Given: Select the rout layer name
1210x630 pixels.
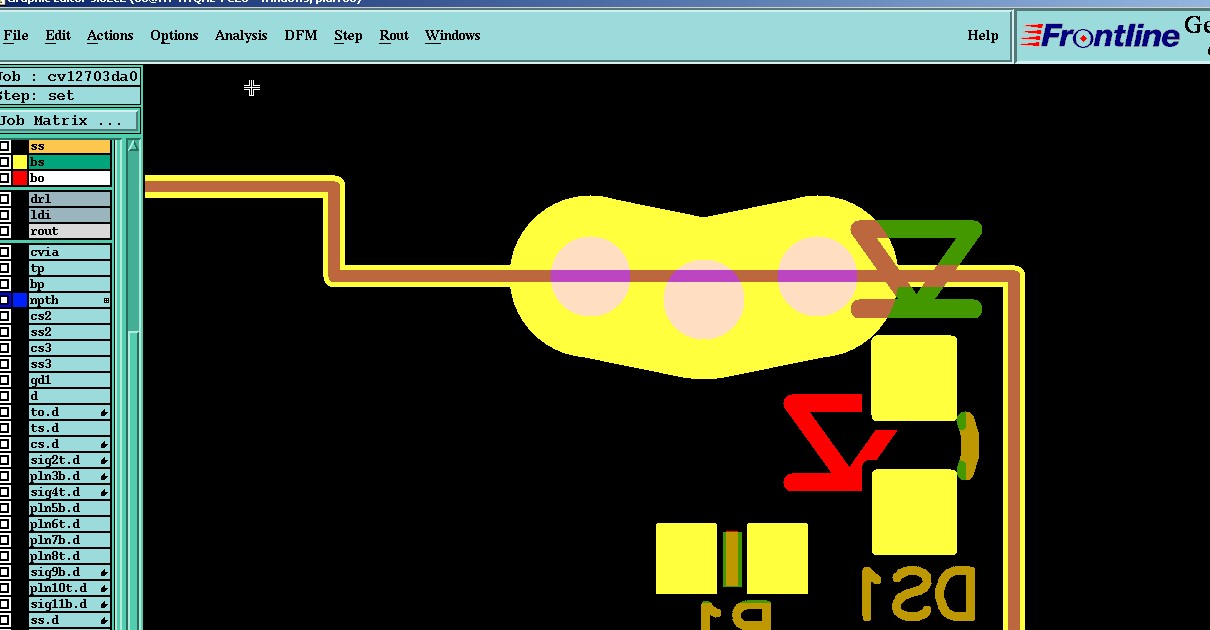Looking at the screenshot, I should pos(69,231).
